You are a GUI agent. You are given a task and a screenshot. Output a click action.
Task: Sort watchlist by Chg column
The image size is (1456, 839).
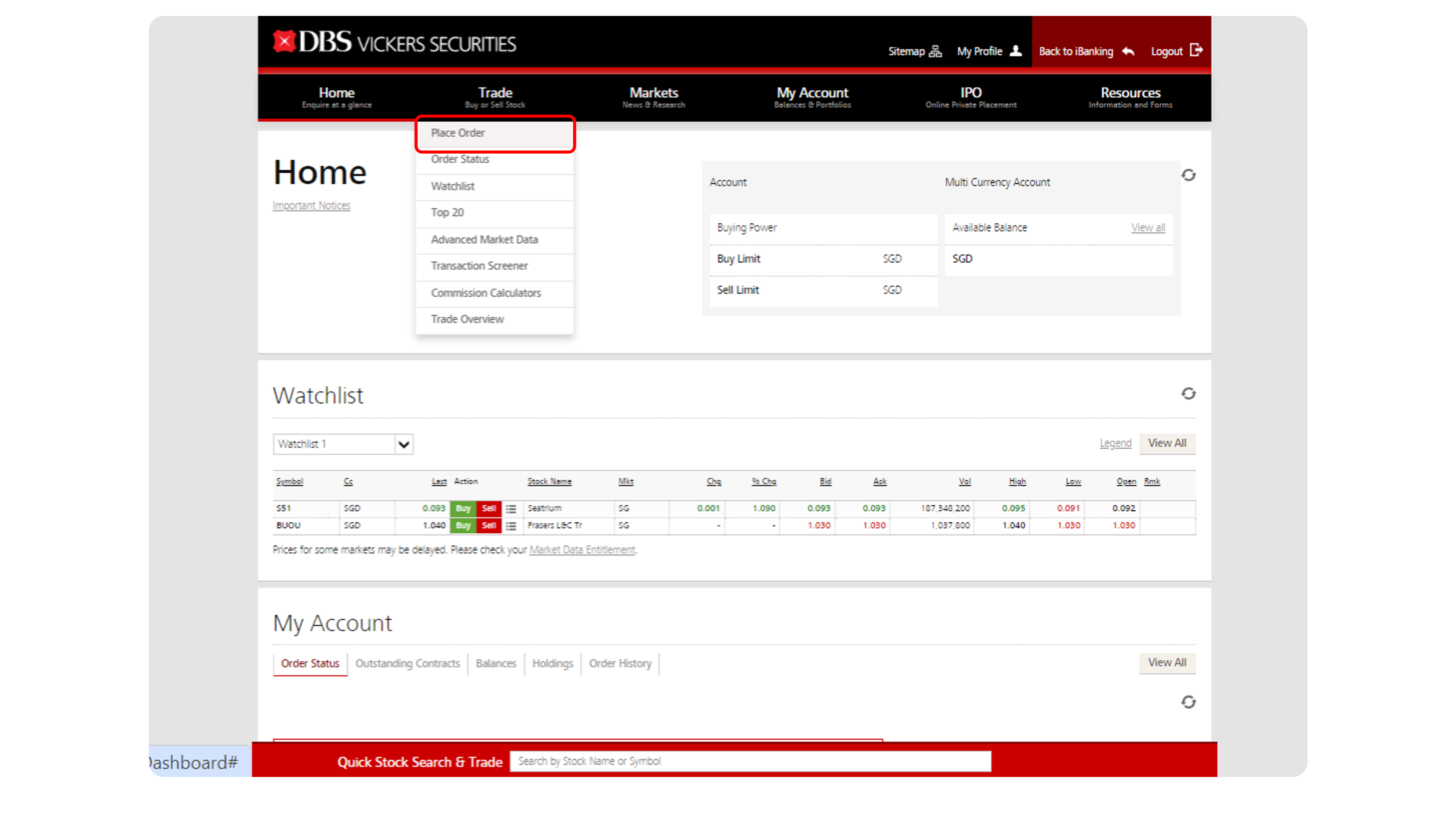[x=714, y=482]
